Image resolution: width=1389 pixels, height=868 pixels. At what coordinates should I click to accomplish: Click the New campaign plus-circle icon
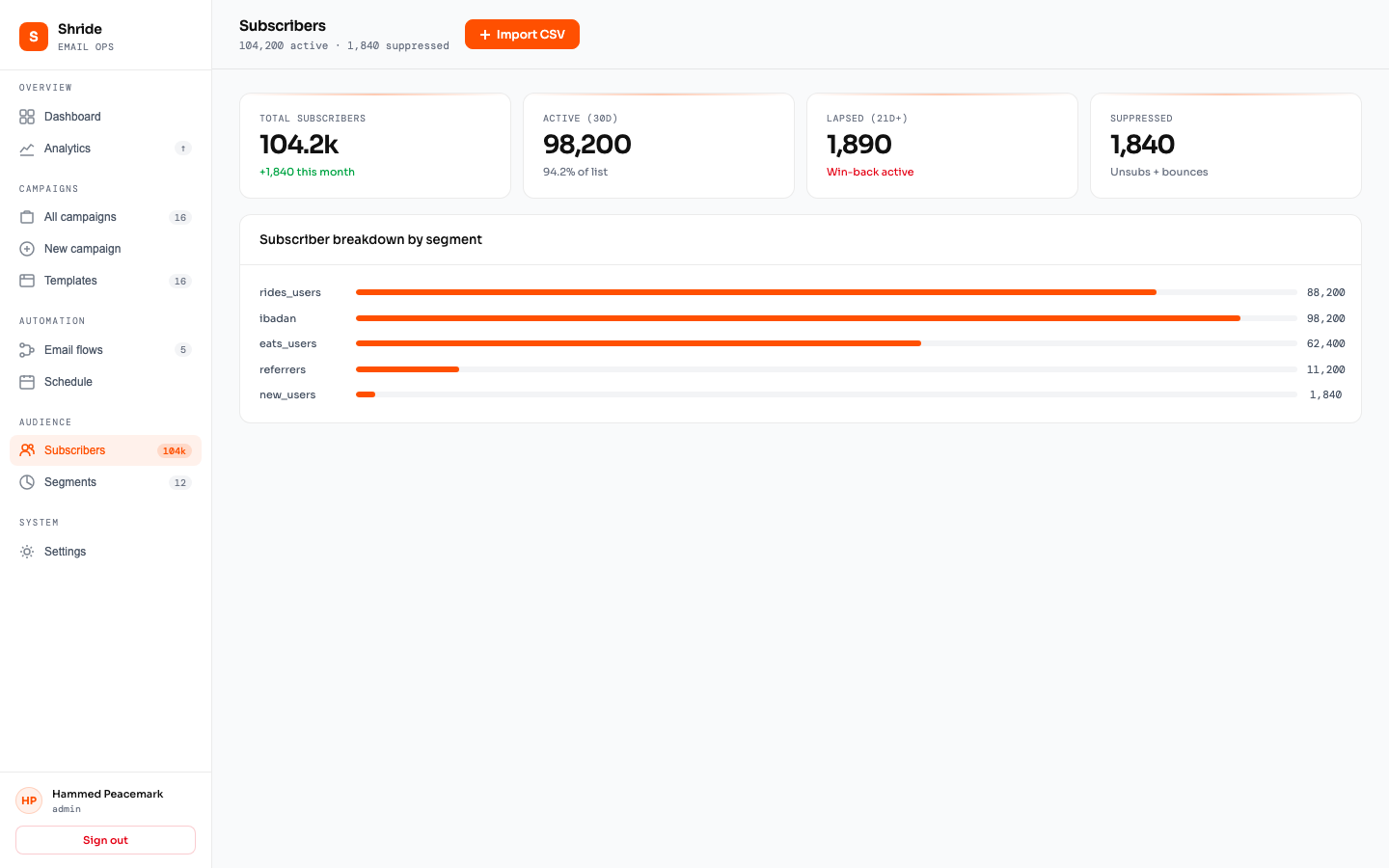point(27,249)
